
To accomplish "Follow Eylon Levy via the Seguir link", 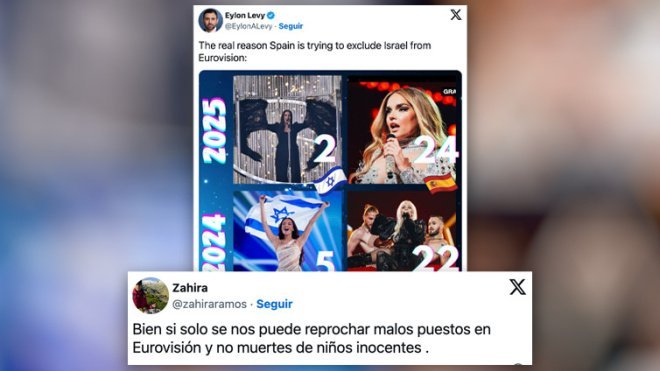I will click(290, 26).
